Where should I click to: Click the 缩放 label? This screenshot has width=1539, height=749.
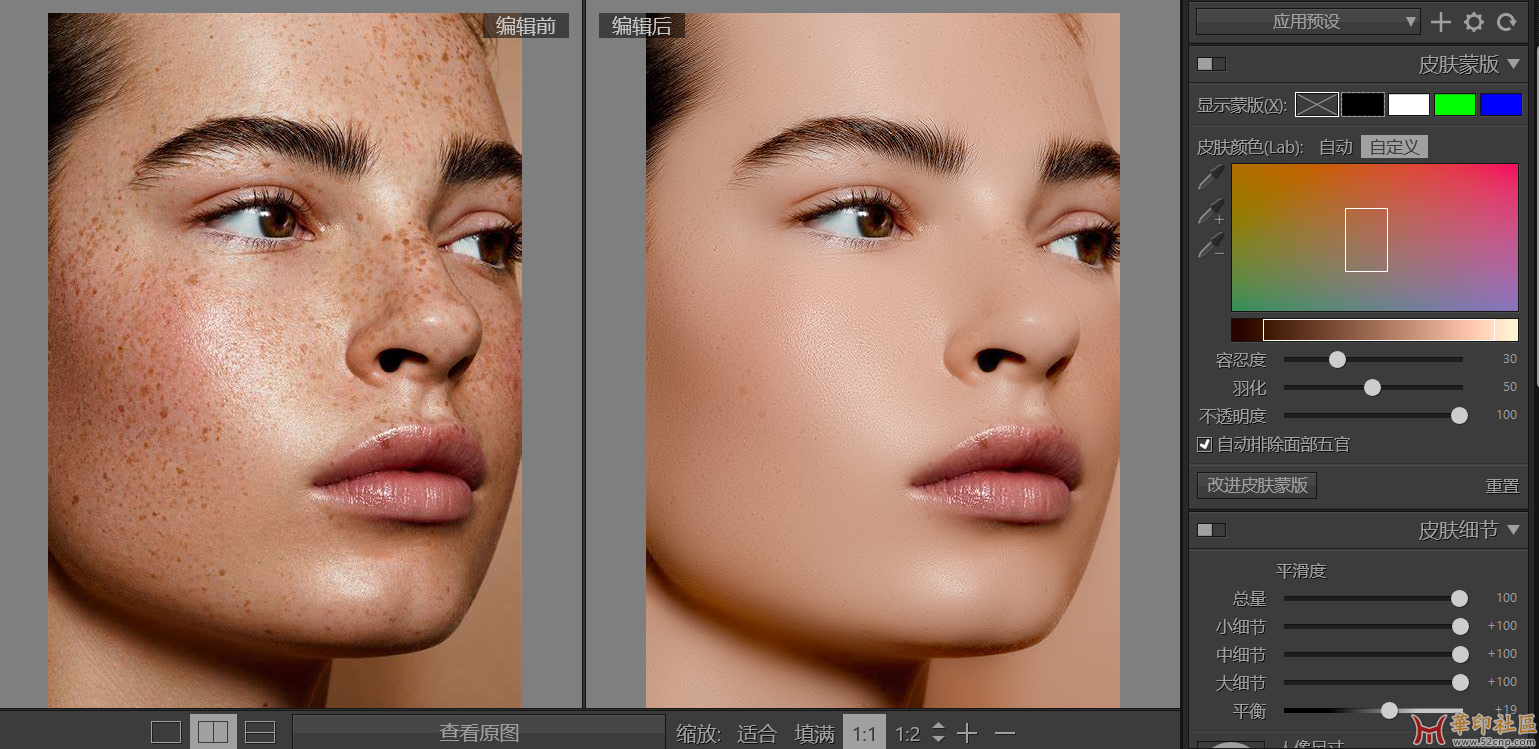coord(698,734)
